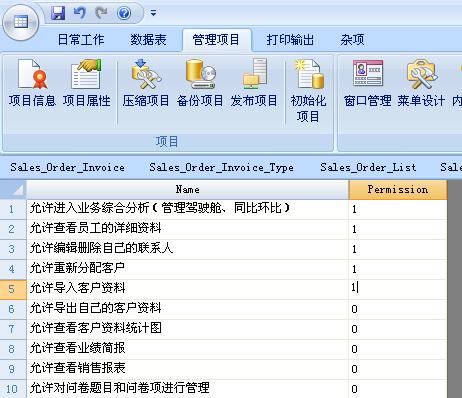Click the Permission cell of row 9
This screenshot has height=398, width=462.
(x=398, y=369)
